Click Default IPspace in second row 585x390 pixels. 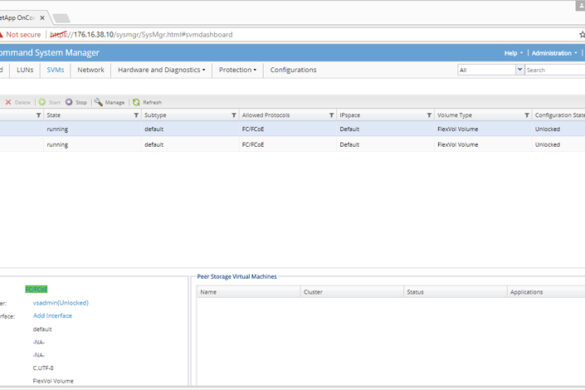(x=350, y=145)
